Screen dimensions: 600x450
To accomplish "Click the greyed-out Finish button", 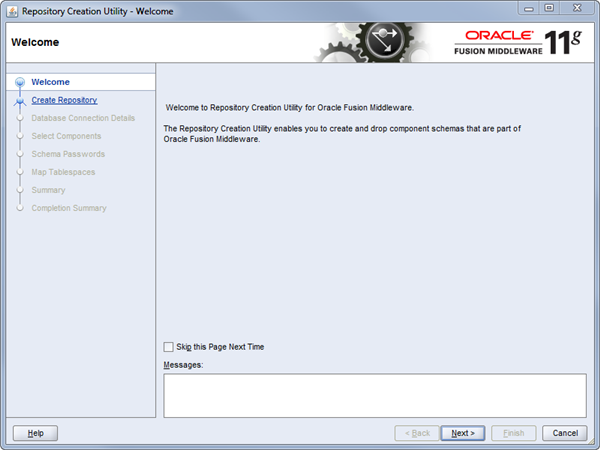I will [514, 433].
